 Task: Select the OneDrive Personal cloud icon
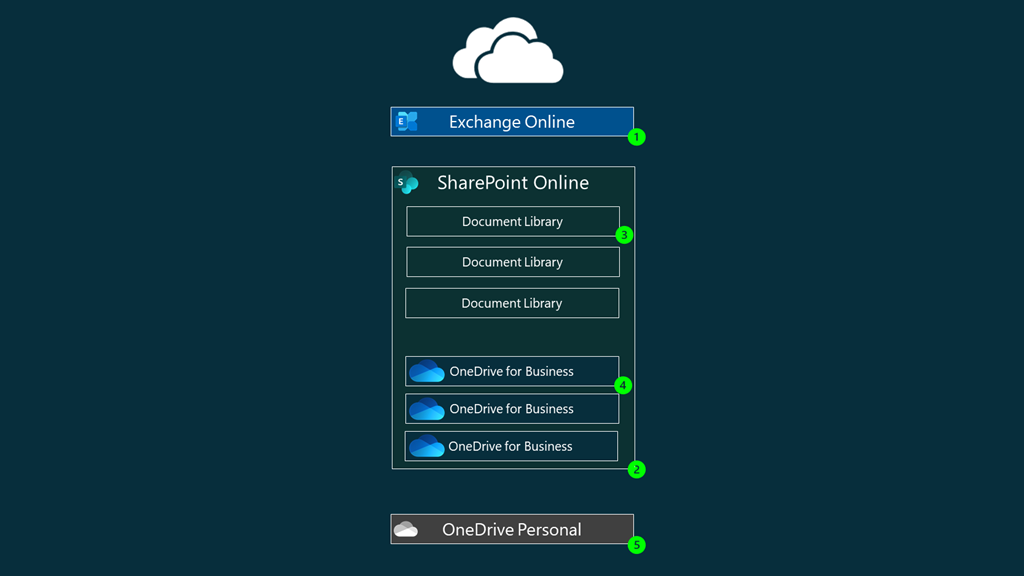[x=406, y=529]
